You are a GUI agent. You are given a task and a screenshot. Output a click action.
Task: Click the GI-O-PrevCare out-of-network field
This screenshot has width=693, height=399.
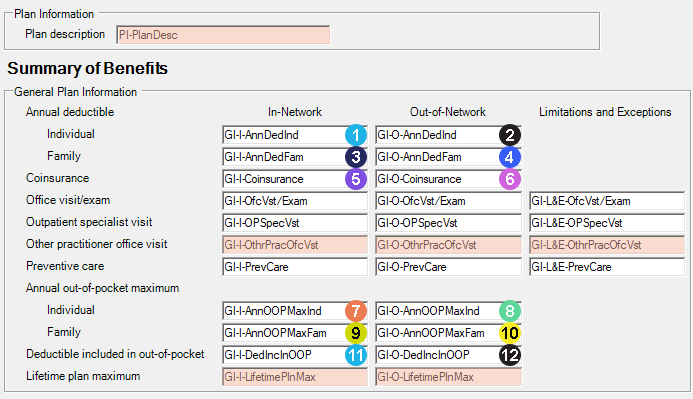448,267
